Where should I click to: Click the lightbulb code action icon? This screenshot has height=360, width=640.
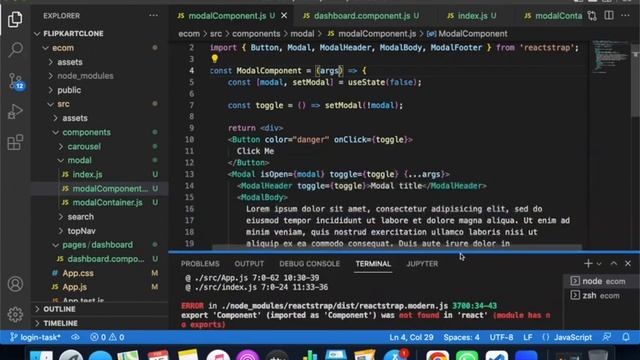tap(215, 58)
